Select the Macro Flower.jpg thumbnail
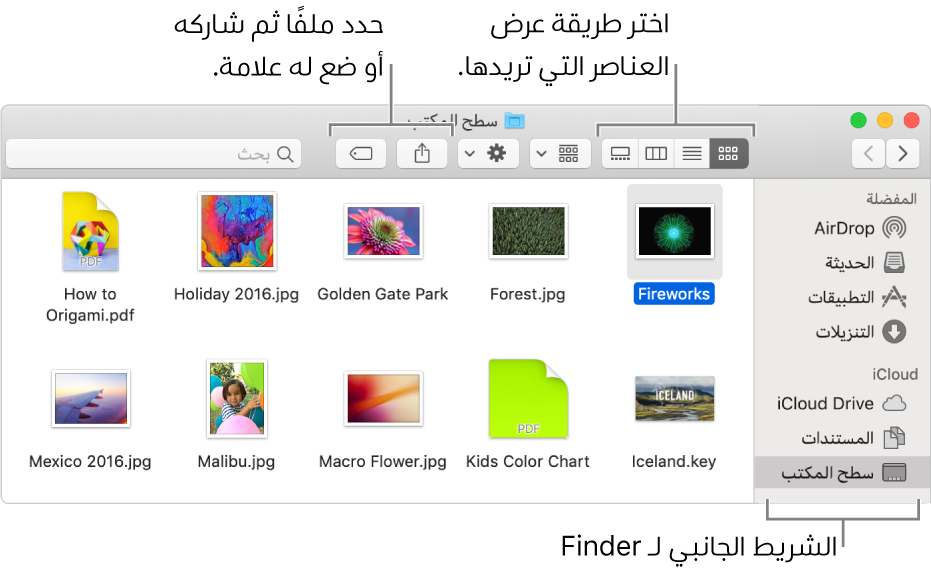Screen dimensions: 931x577 (x=383, y=398)
